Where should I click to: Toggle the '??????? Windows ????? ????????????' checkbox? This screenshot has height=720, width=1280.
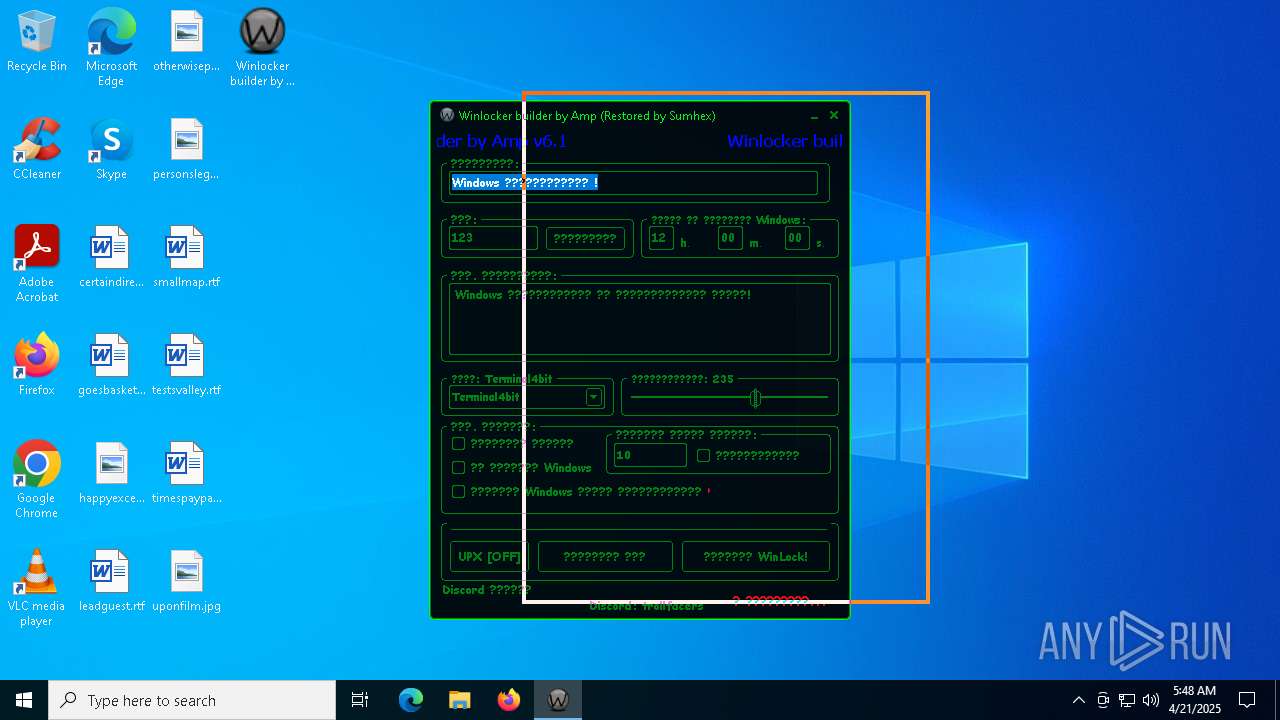(459, 492)
